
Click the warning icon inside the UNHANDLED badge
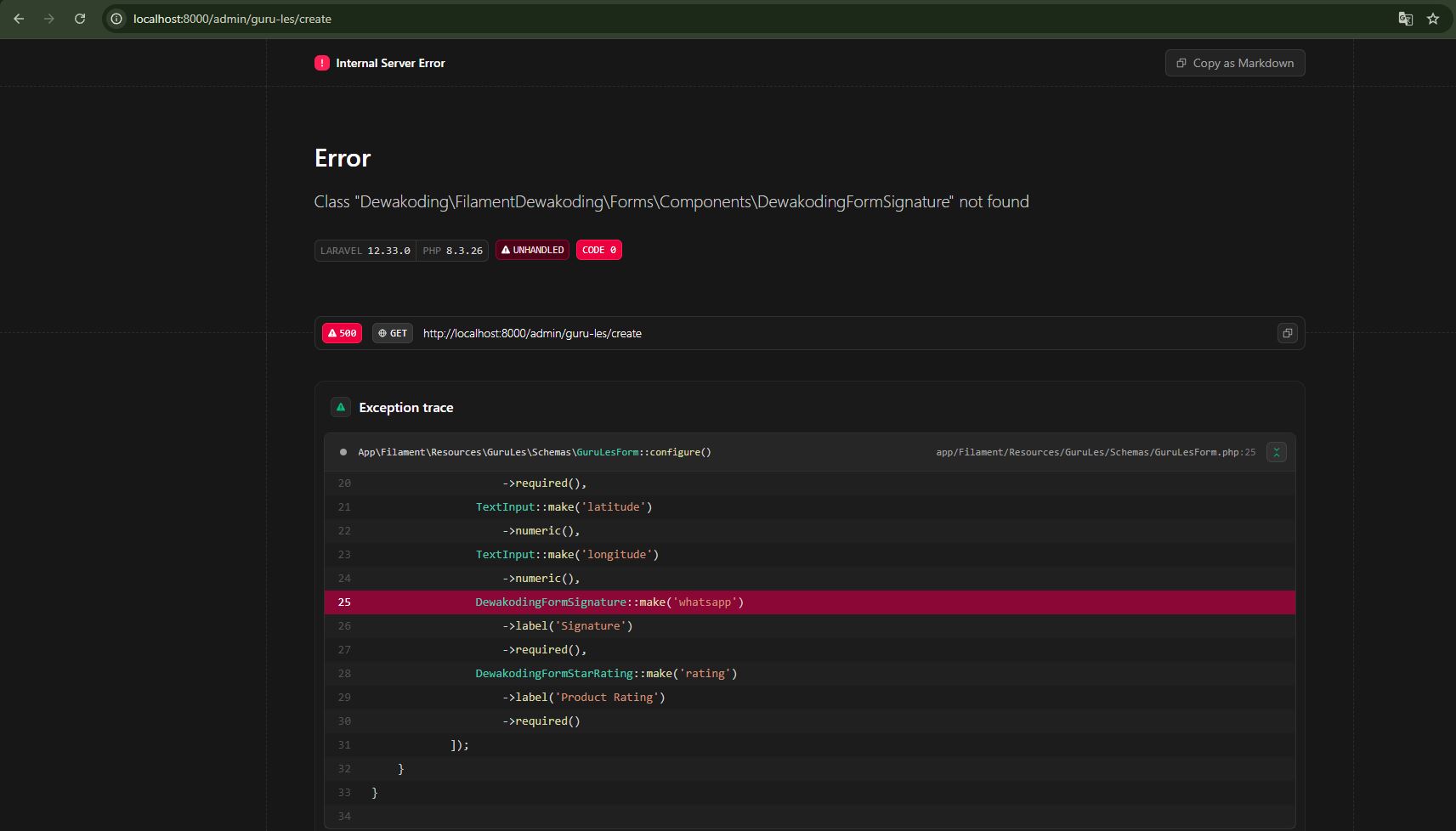[x=507, y=249]
